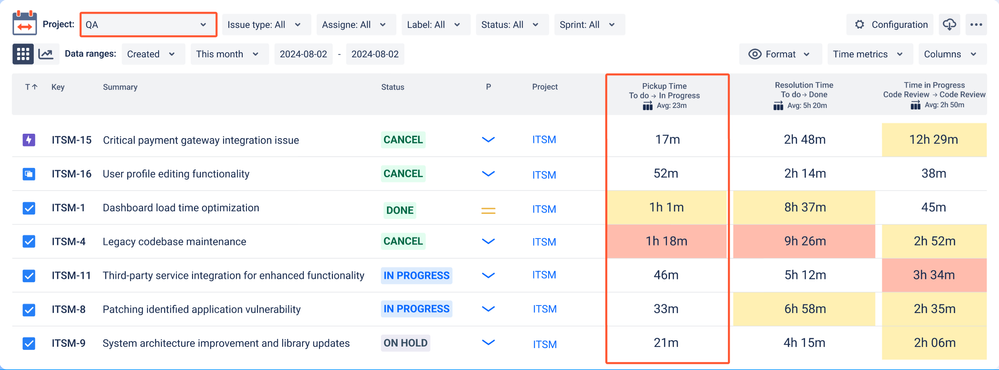The image size is (999, 370).
Task: Open the three-dots more options menu
Action: pyautogui.click(x=976, y=24)
